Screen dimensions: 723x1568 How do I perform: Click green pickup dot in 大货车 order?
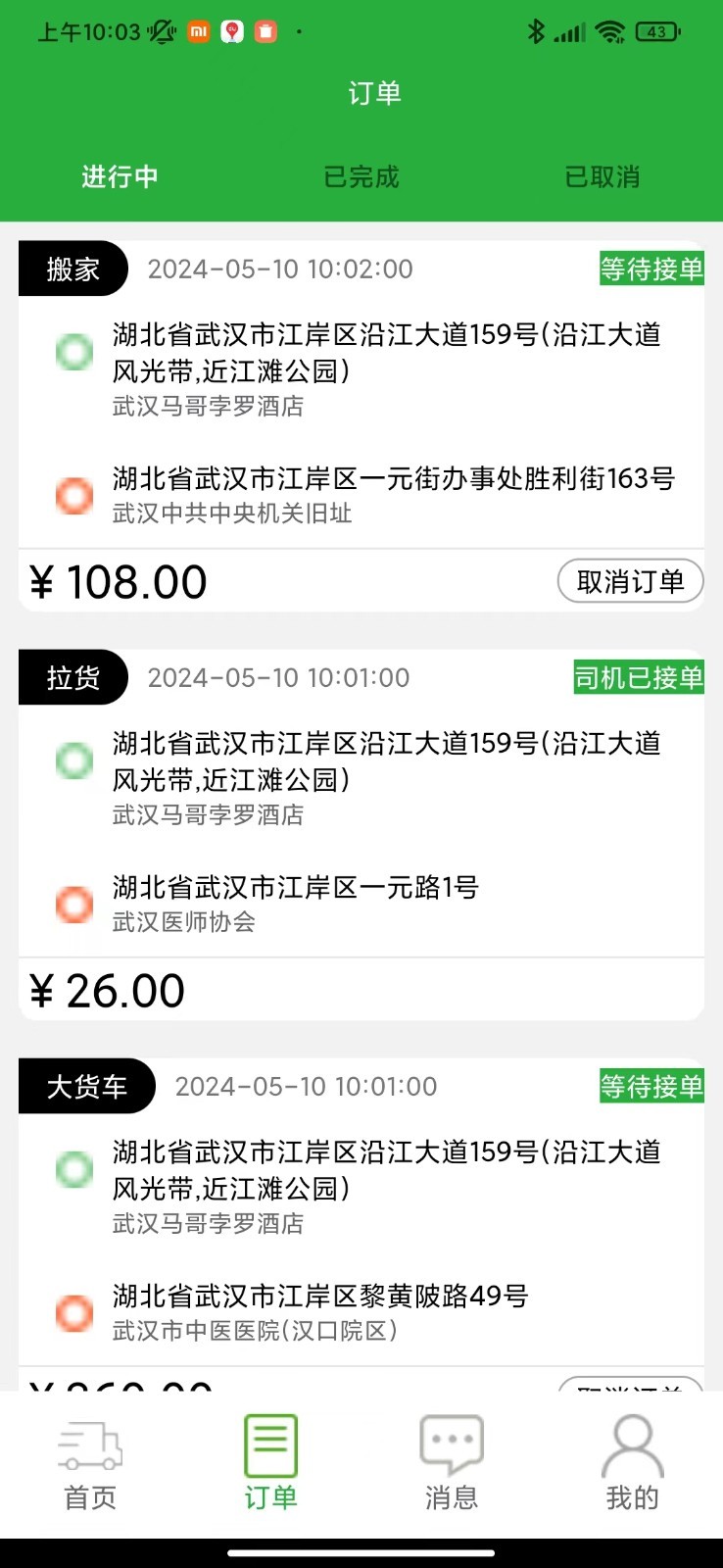pos(73,1169)
